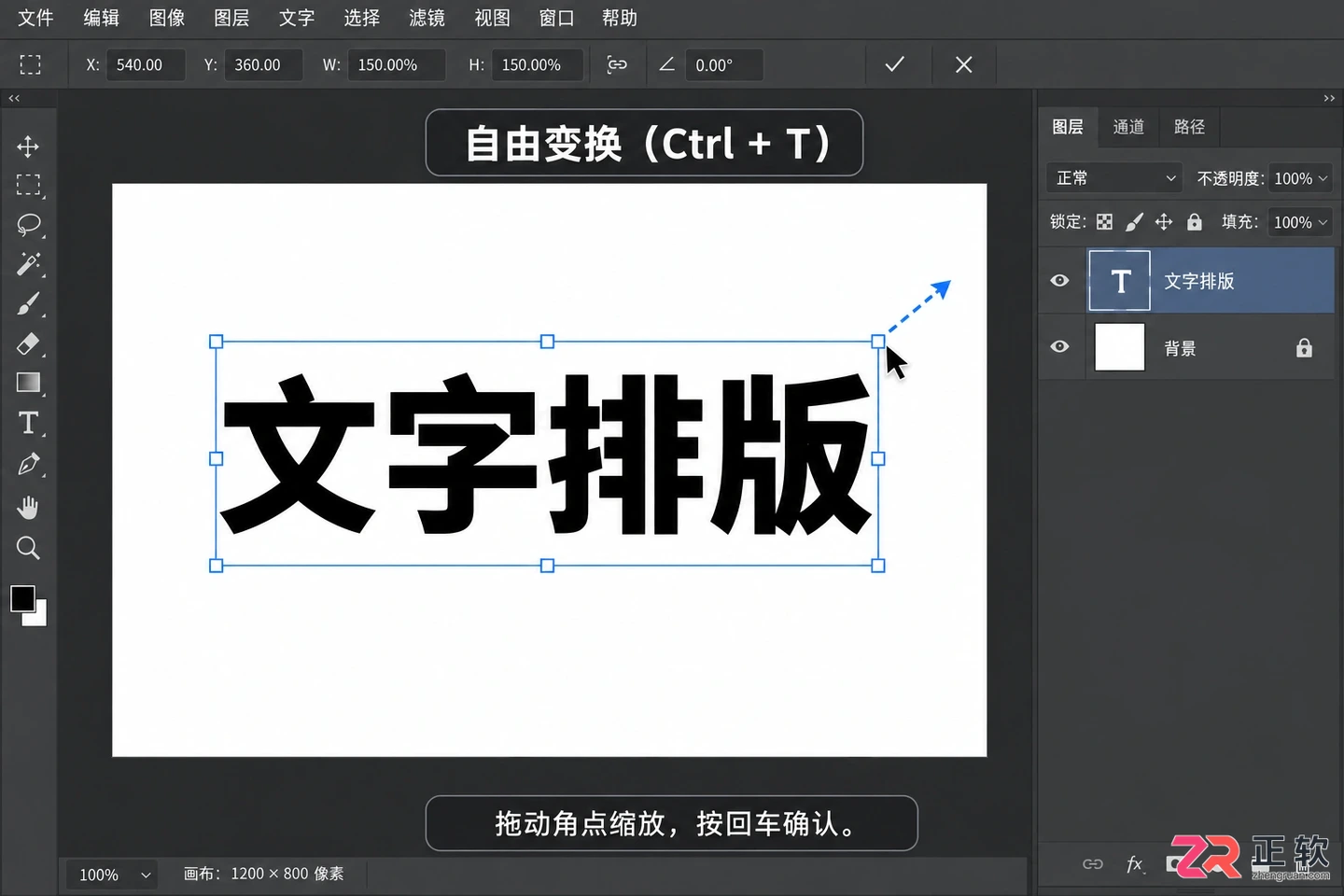This screenshot has width=1344, height=896.
Task: Open the 选择 menu
Action: 361,18
